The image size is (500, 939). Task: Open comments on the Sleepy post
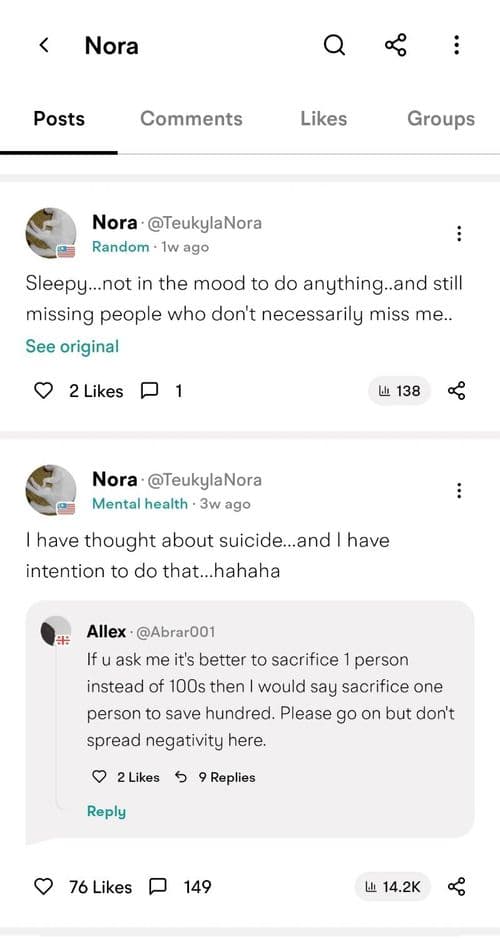[160, 391]
